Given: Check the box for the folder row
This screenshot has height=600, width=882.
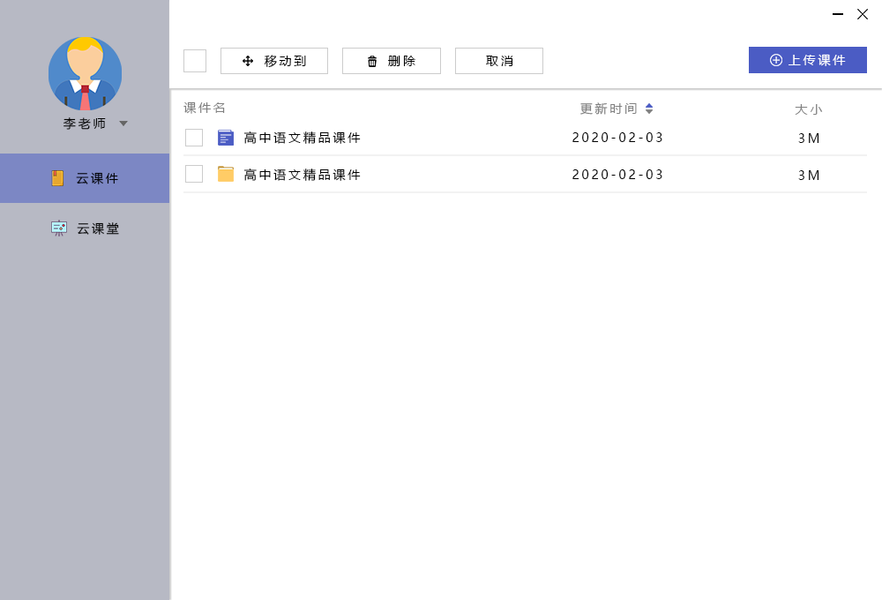Looking at the screenshot, I should [x=194, y=174].
